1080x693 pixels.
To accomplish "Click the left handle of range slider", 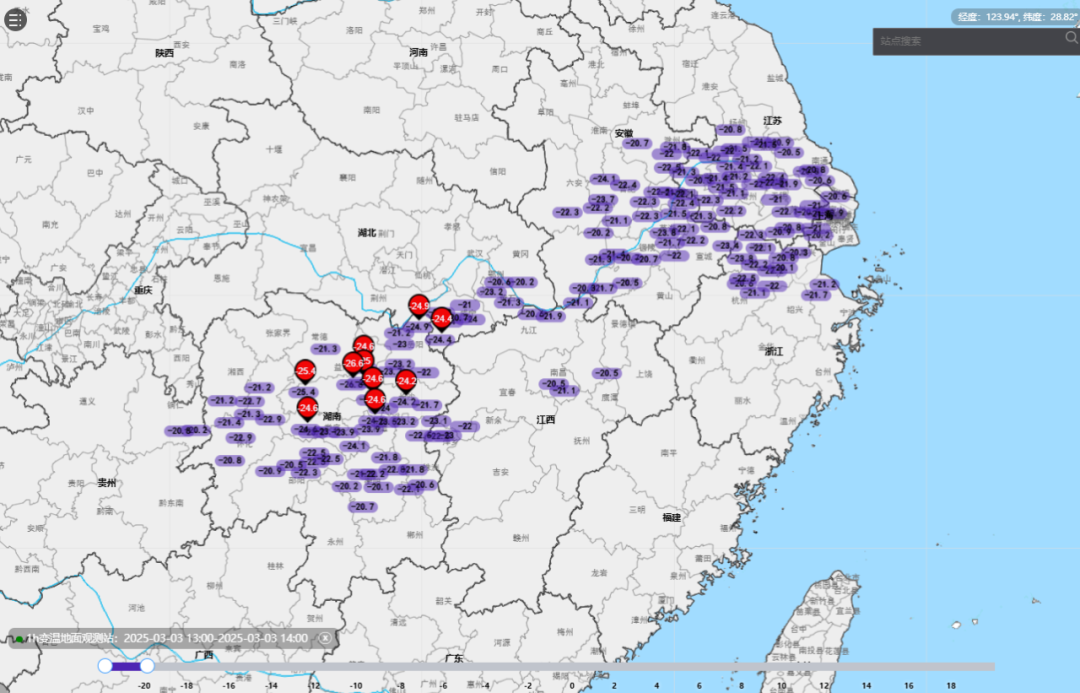I will pos(105,665).
